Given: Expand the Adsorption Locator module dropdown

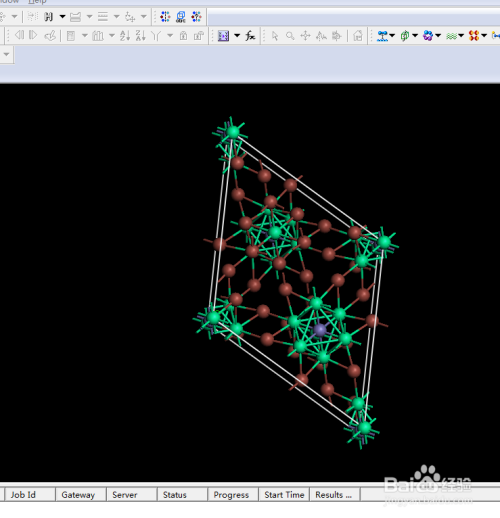Looking at the screenshot, I should (x=392, y=35).
